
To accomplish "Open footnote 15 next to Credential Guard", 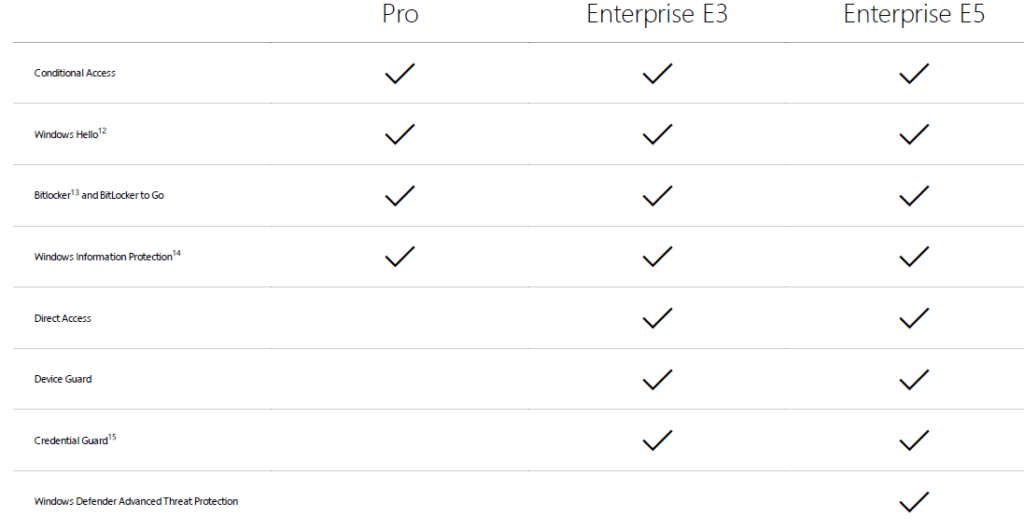I will [x=112, y=436].
